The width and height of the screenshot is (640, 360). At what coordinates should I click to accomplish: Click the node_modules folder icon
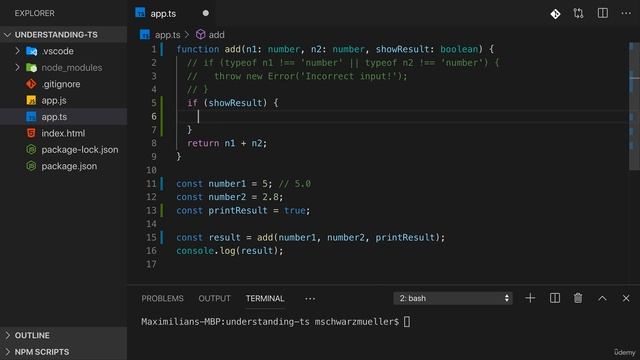31,67
